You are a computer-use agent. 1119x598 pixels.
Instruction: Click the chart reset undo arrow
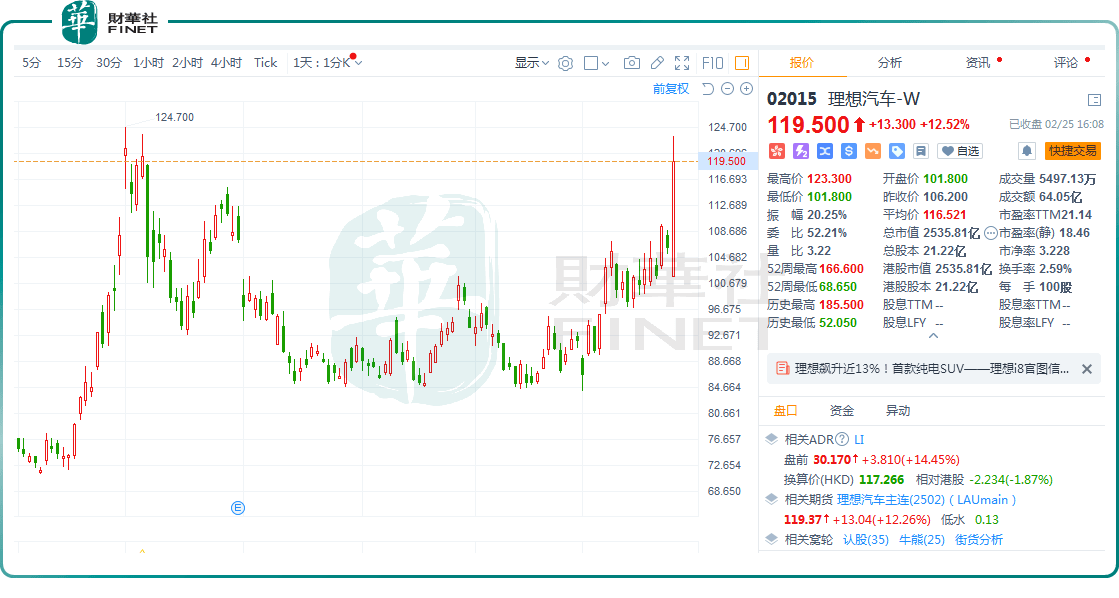(708, 88)
